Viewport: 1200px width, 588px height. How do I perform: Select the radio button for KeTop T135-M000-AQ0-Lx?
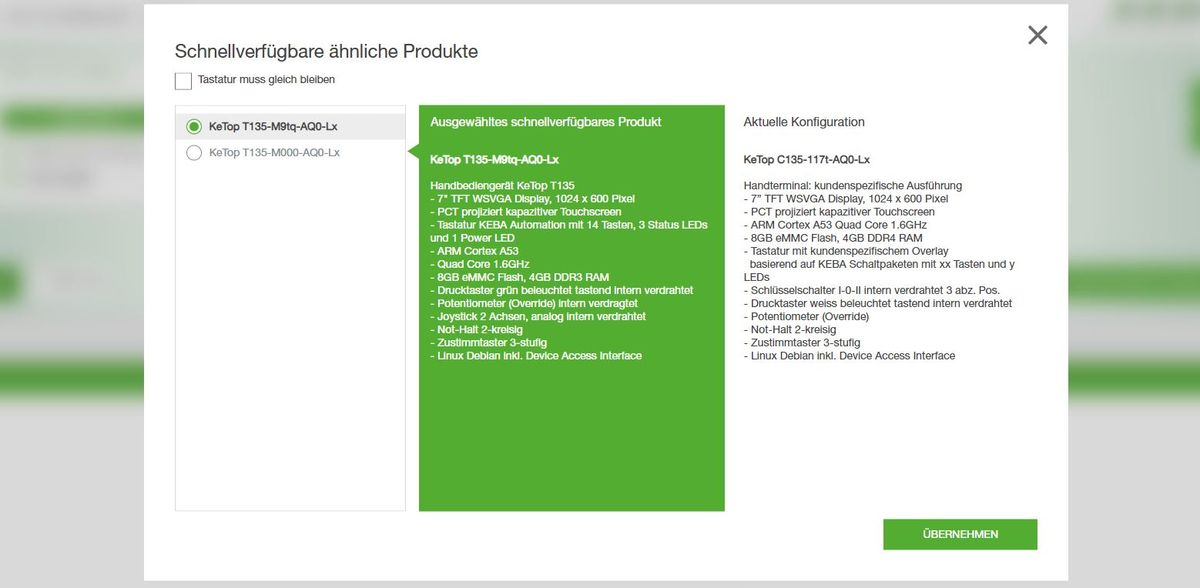point(194,154)
